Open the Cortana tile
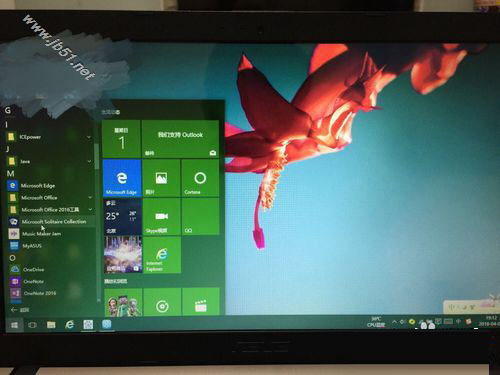Screen dimensions: 500x375 click(200, 178)
